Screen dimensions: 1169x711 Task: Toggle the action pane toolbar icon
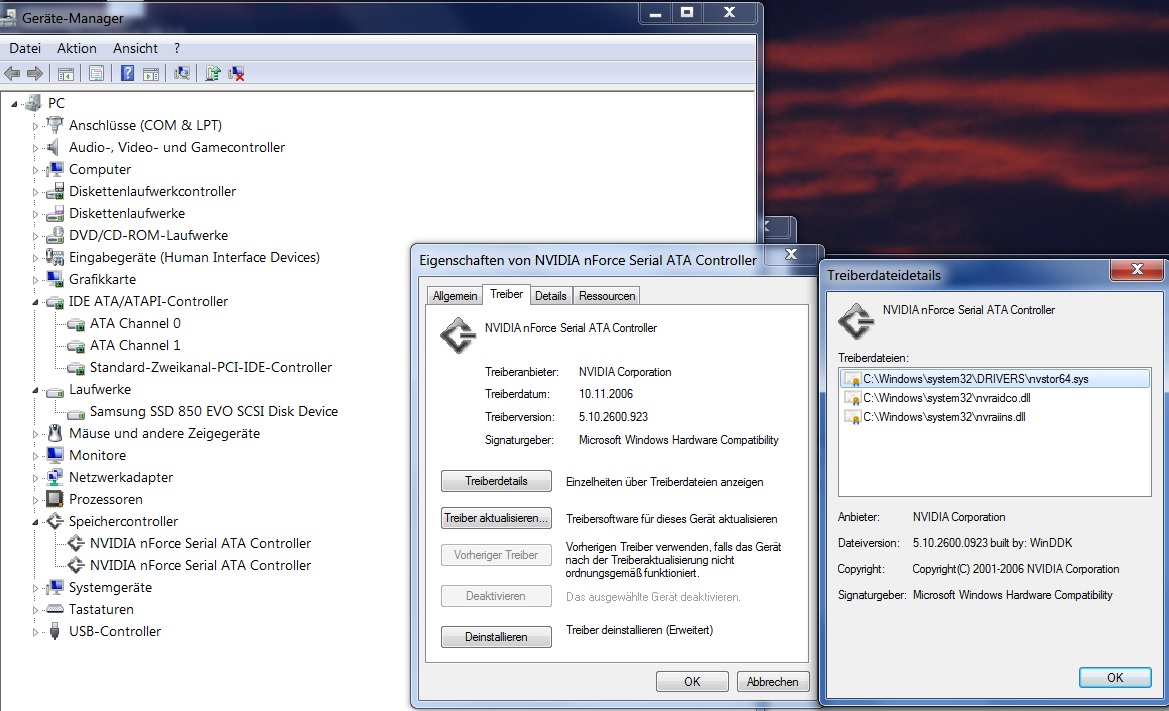(151, 74)
